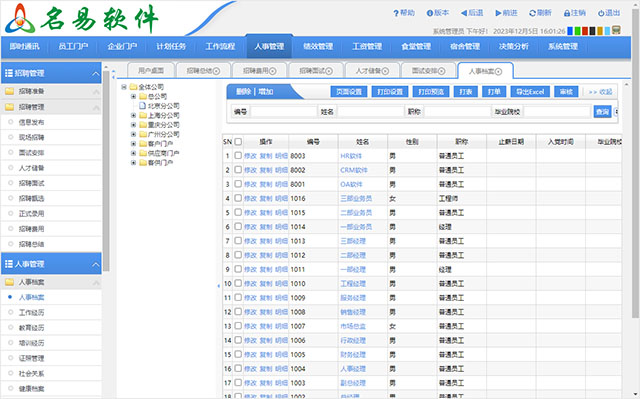Close the 人才储备 tab using its circle icon
The width and height of the screenshot is (640, 399).
[385, 71]
